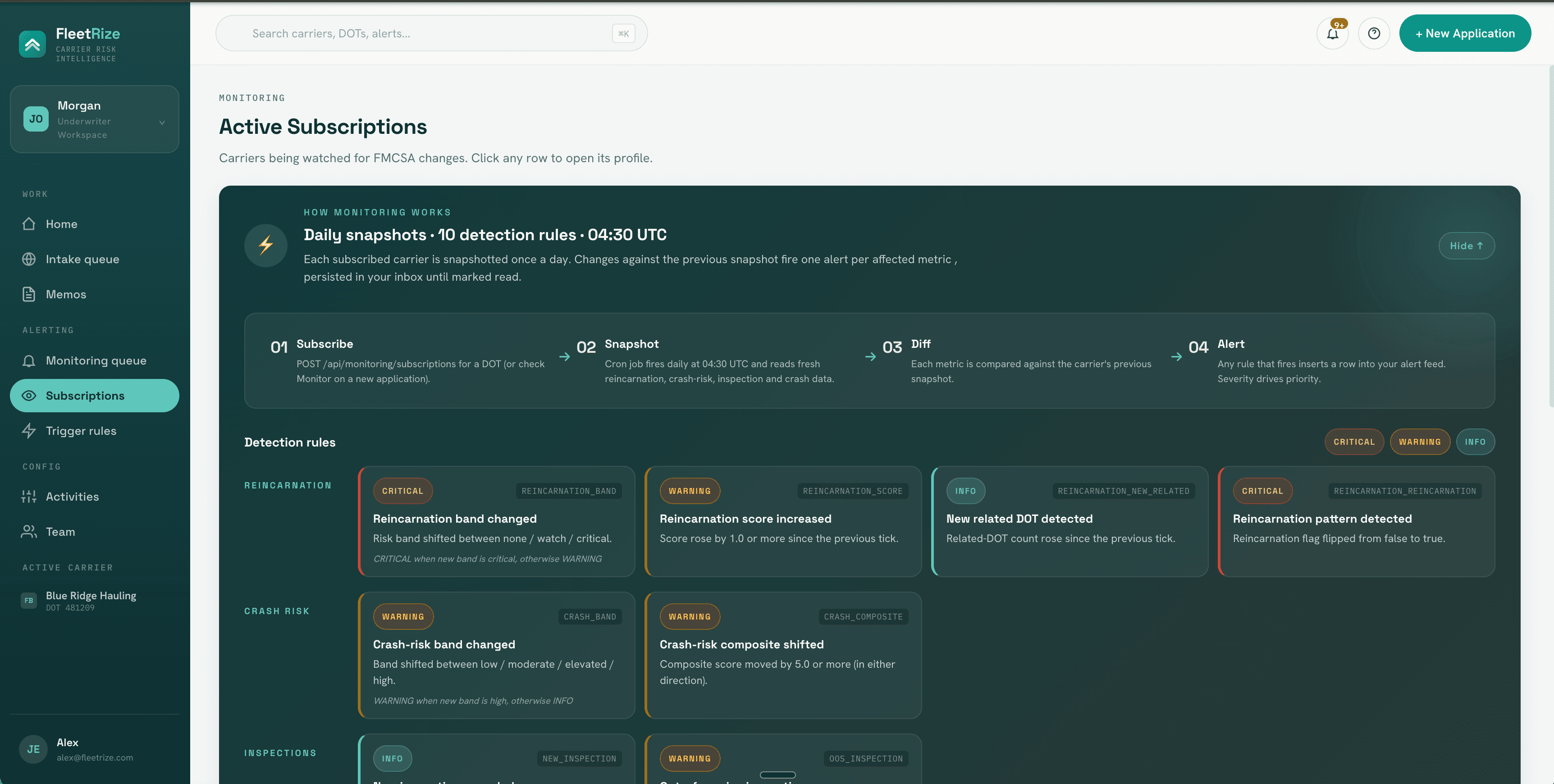Select the Reincarnation pattern detected card

1356,522
